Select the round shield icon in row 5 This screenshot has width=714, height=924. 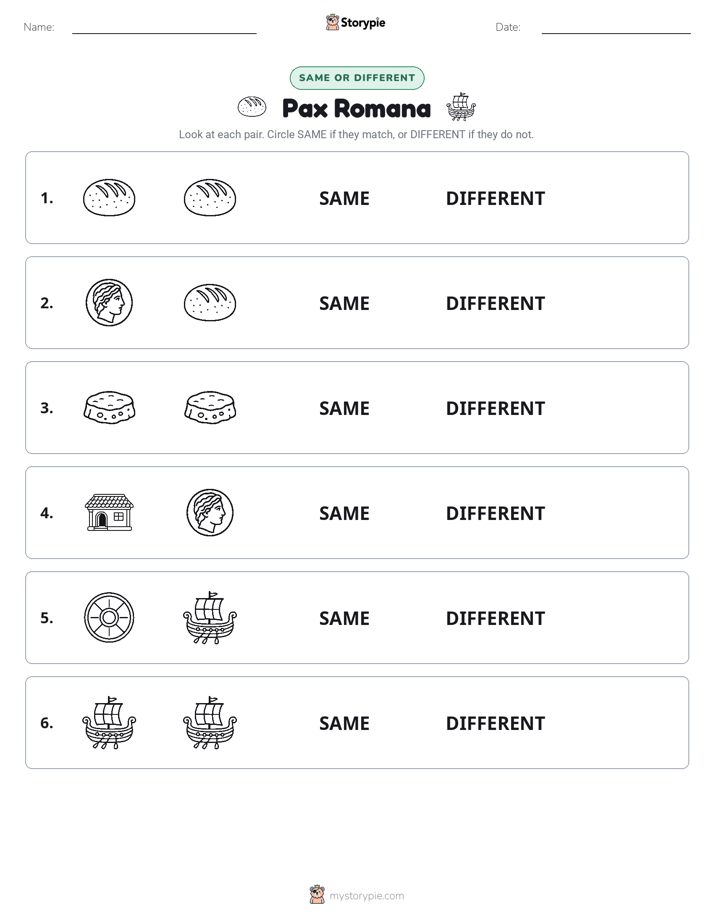[109, 618]
